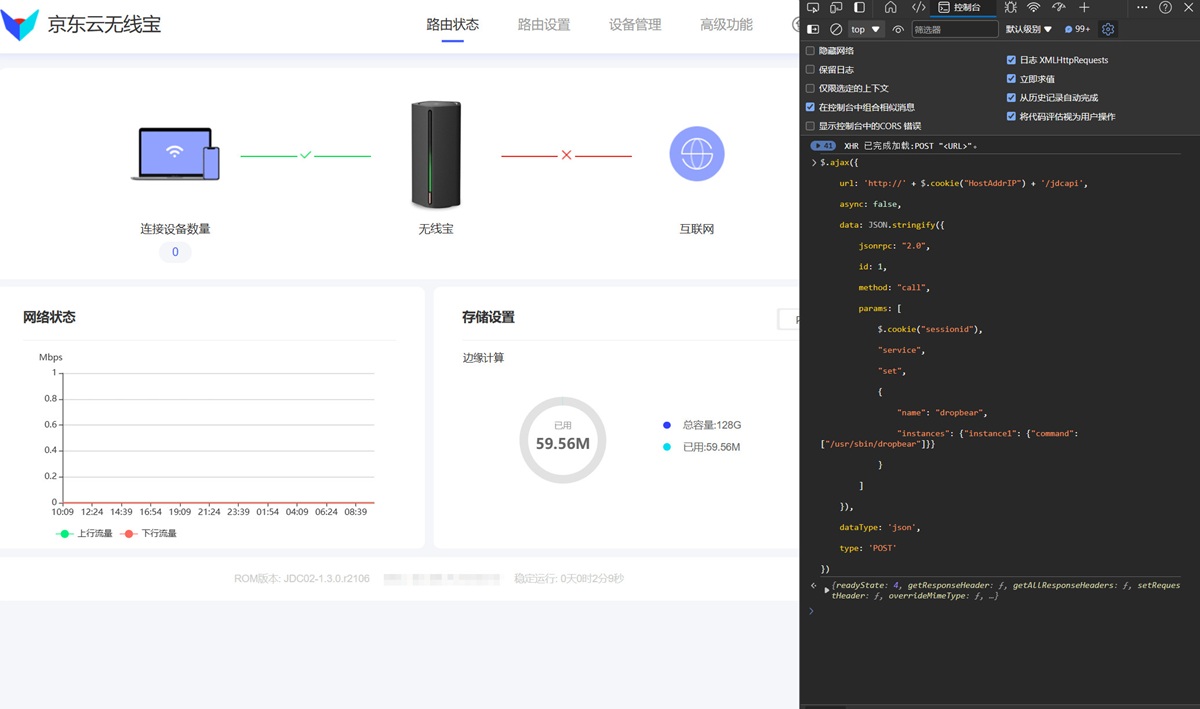Click the 41 grouped message count badge
This screenshot has height=709, width=1200.
coord(823,146)
